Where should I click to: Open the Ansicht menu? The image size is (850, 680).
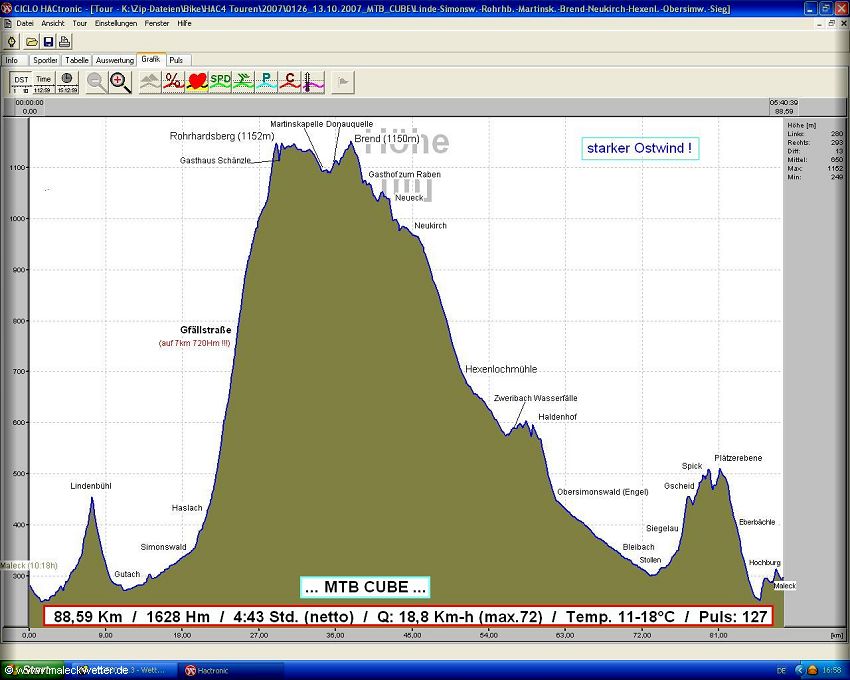pos(53,22)
